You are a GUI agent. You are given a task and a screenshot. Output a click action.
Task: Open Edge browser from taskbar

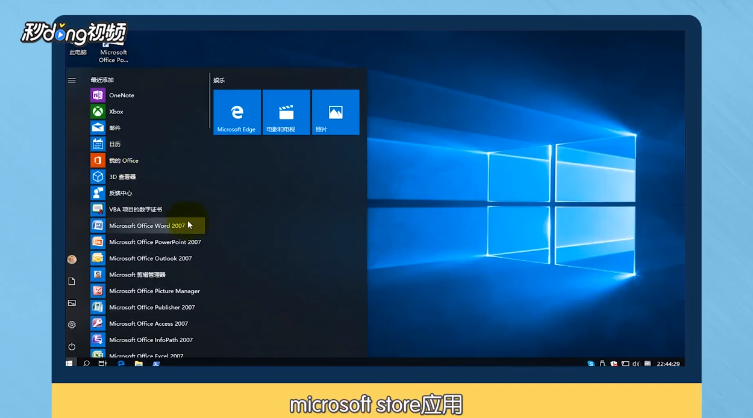click(x=121, y=364)
